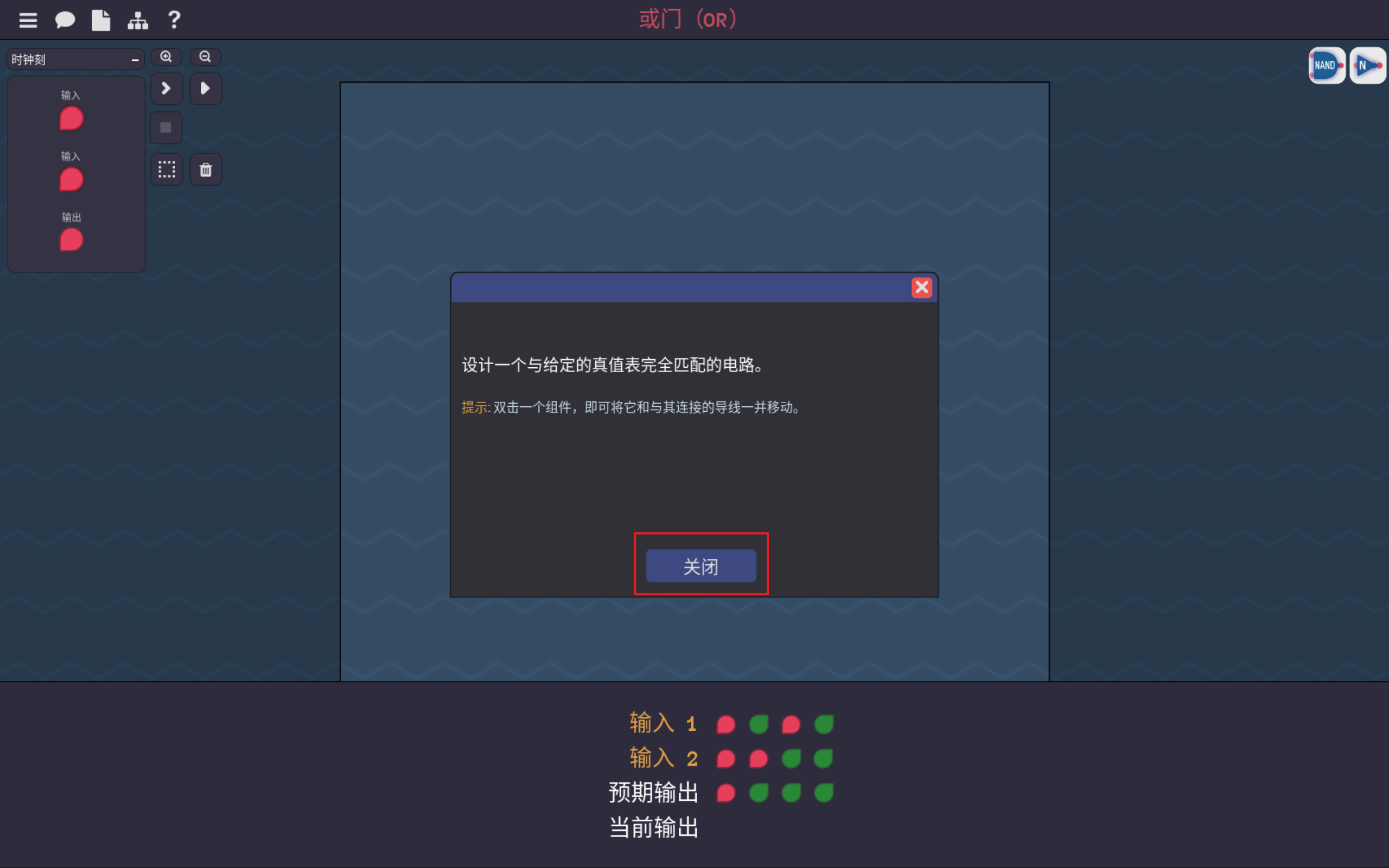
Task: Select the NOT gate component
Action: pos(1367,66)
